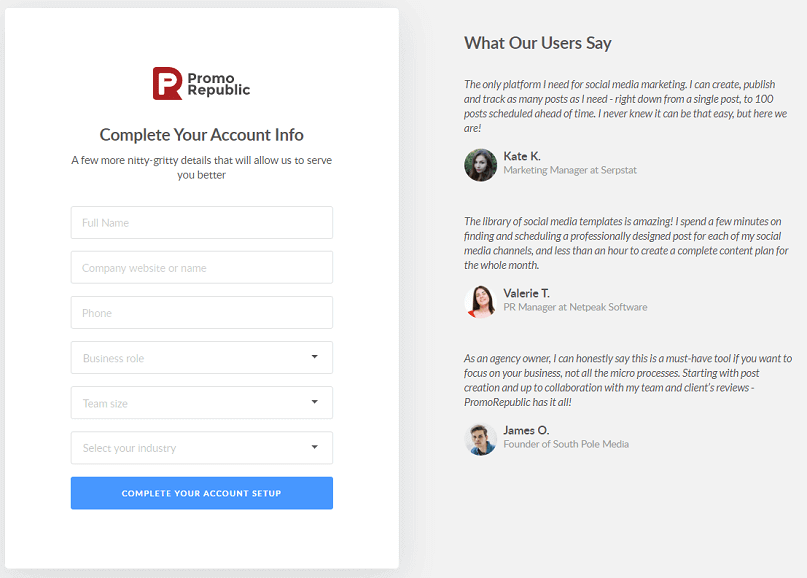807x578 pixels.
Task: Click the Valerie T. reviewer name
Action: pos(526,293)
